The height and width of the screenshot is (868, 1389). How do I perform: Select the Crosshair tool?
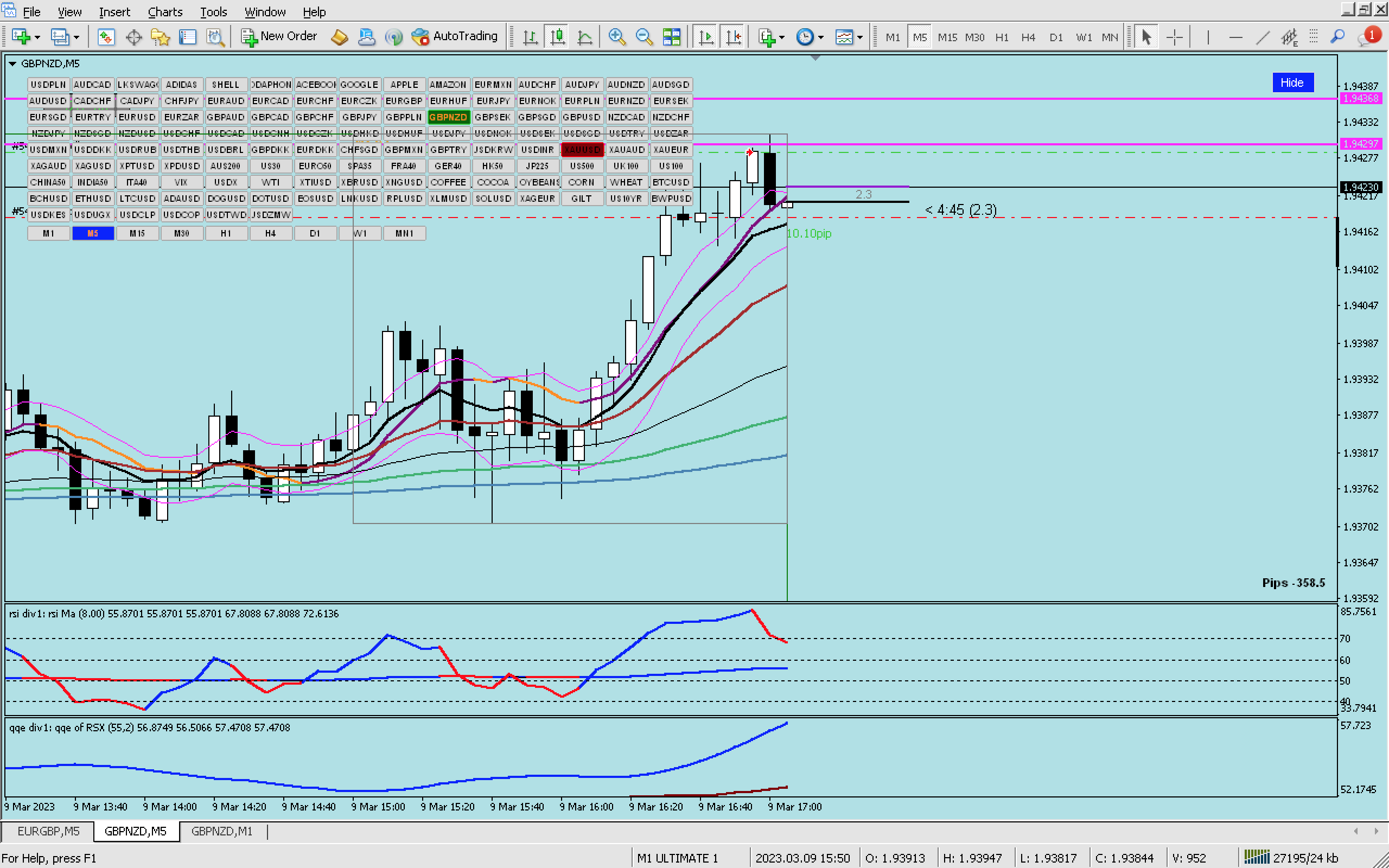pos(1174,37)
